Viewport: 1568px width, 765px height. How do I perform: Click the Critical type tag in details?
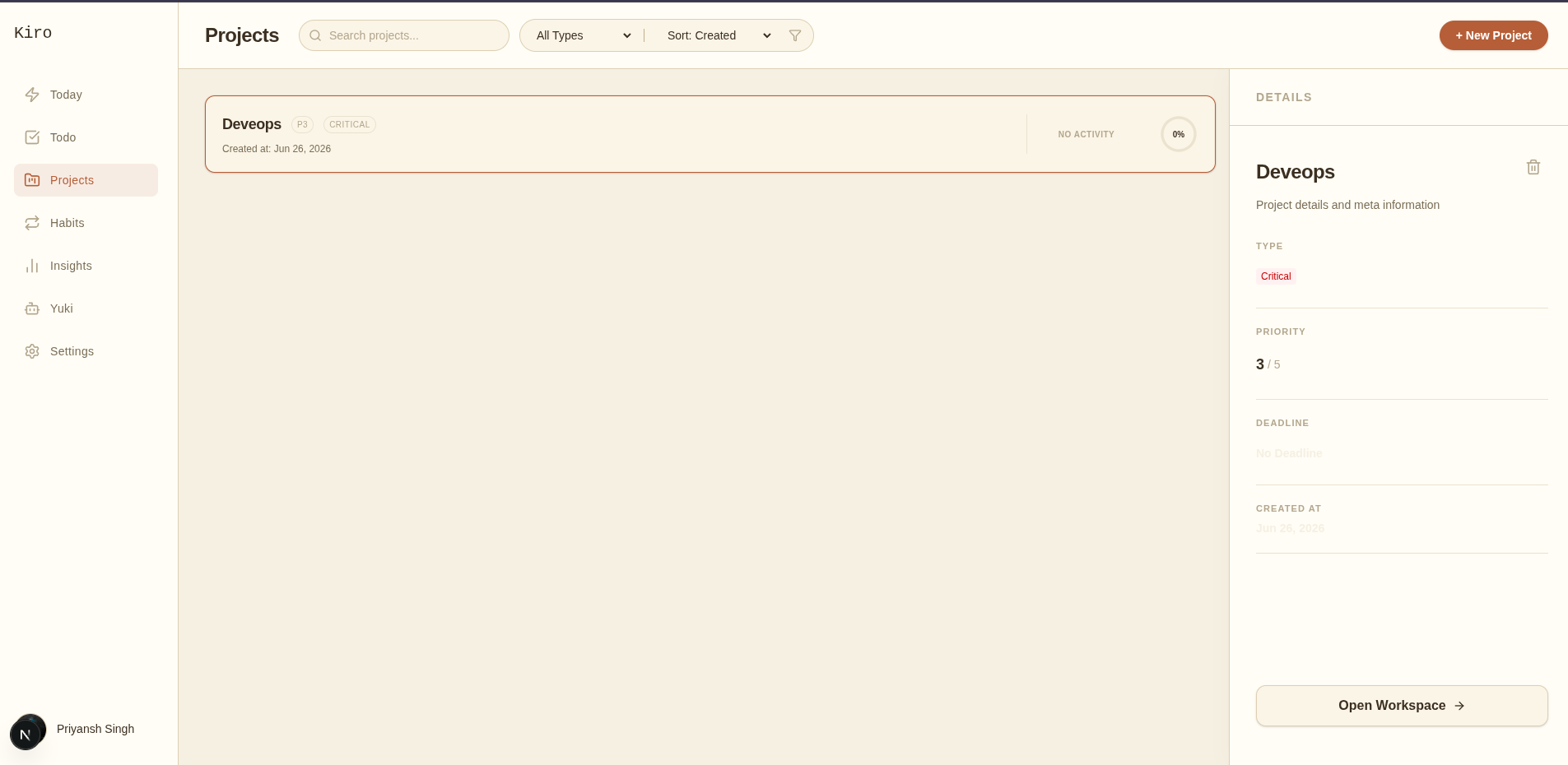(x=1276, y=276)
